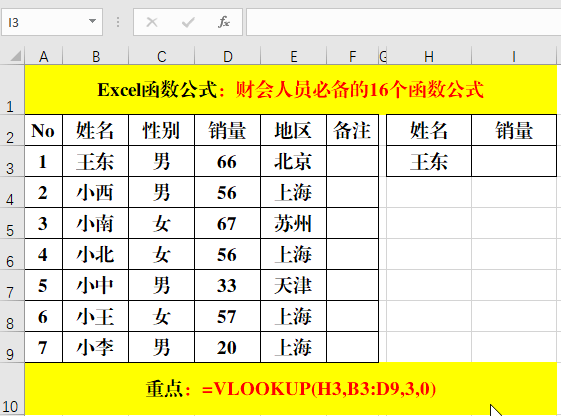
Task: Select row 9 header
Action: [12, 347]
